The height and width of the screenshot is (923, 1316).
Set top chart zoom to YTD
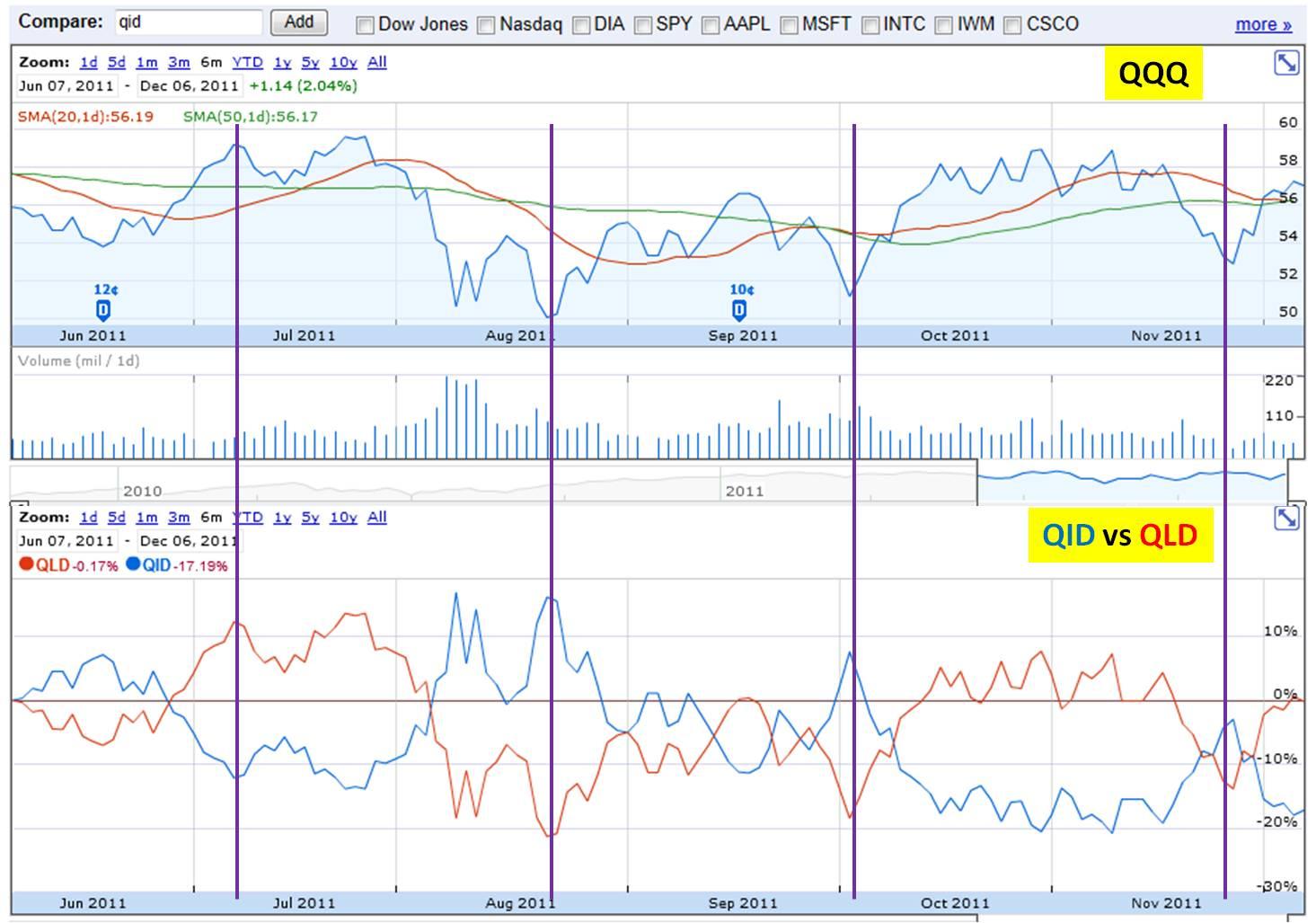247,62
